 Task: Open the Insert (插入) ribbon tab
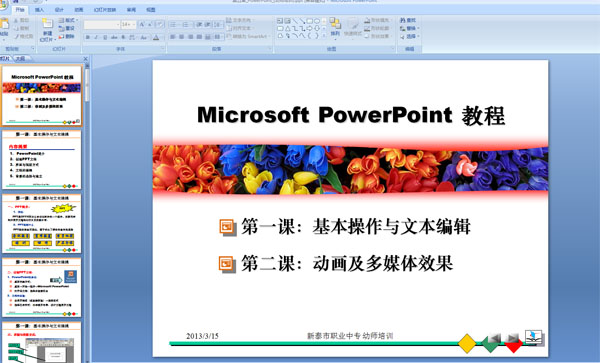point(39,10)
